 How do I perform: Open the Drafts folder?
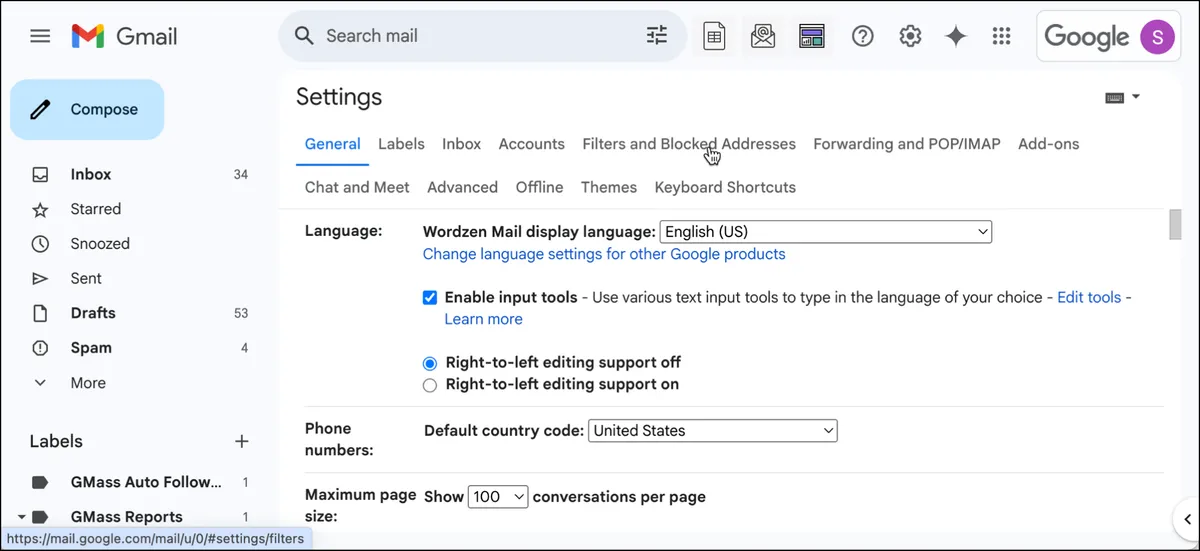(x=93, y=313)
